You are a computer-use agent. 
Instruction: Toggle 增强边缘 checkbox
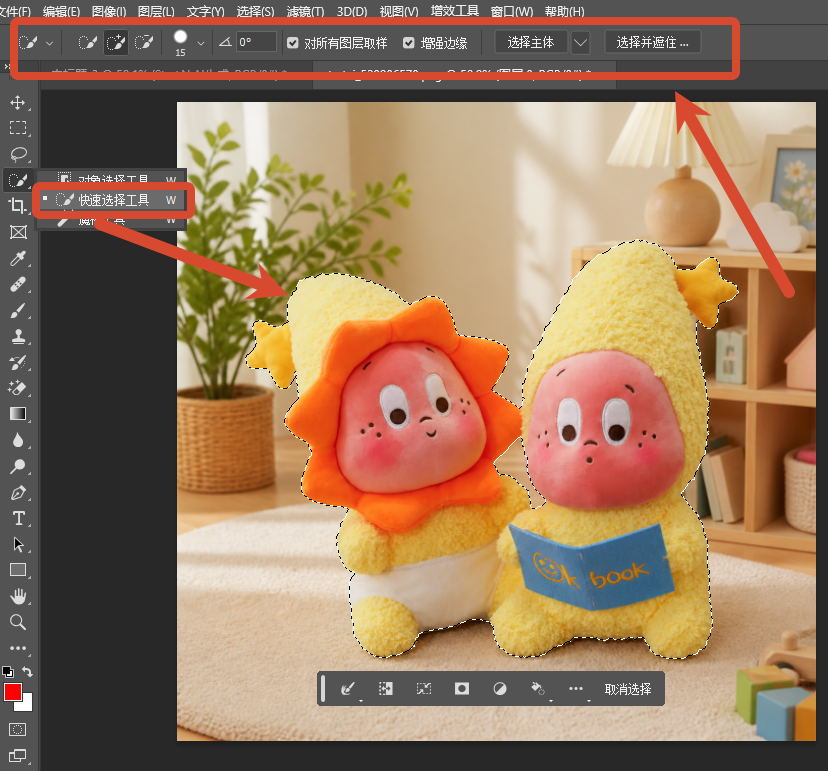409,43
